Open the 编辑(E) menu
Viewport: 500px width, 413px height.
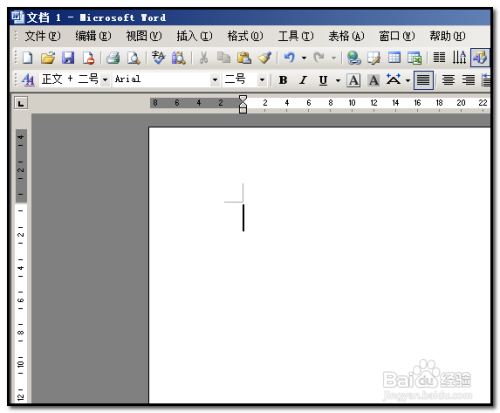point(93,36)
